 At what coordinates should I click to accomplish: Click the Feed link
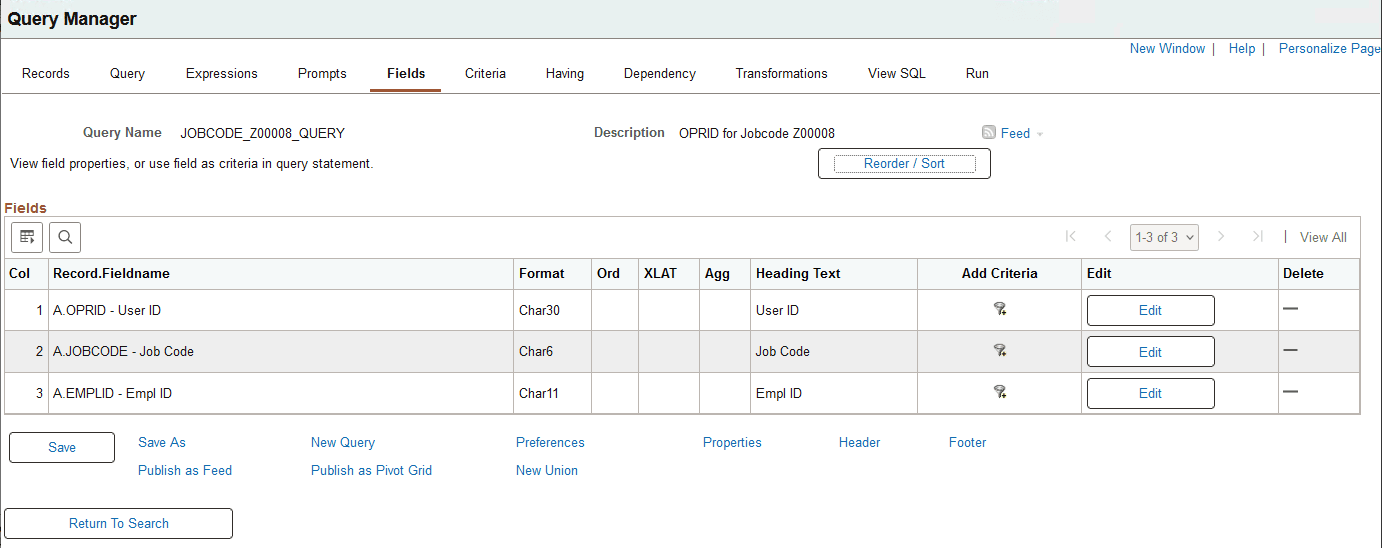click(x=1015, y=133)
